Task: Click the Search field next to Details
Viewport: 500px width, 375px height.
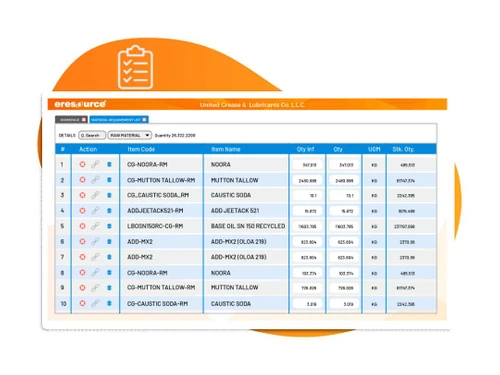Action: 92,135
